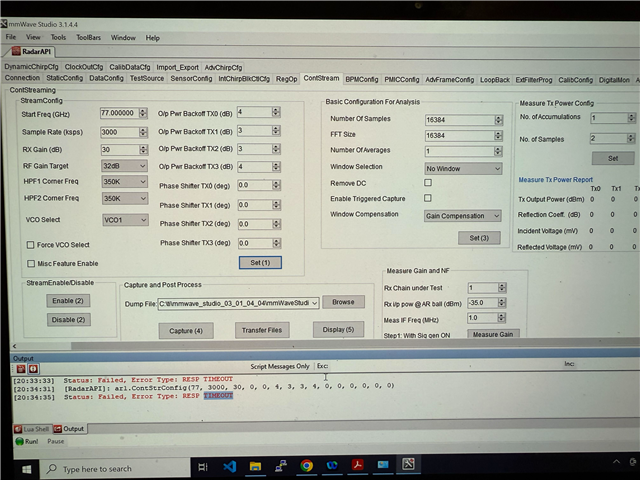Click the Disable (2) button
Screen dimensions: 640x480
pos(69,320)
